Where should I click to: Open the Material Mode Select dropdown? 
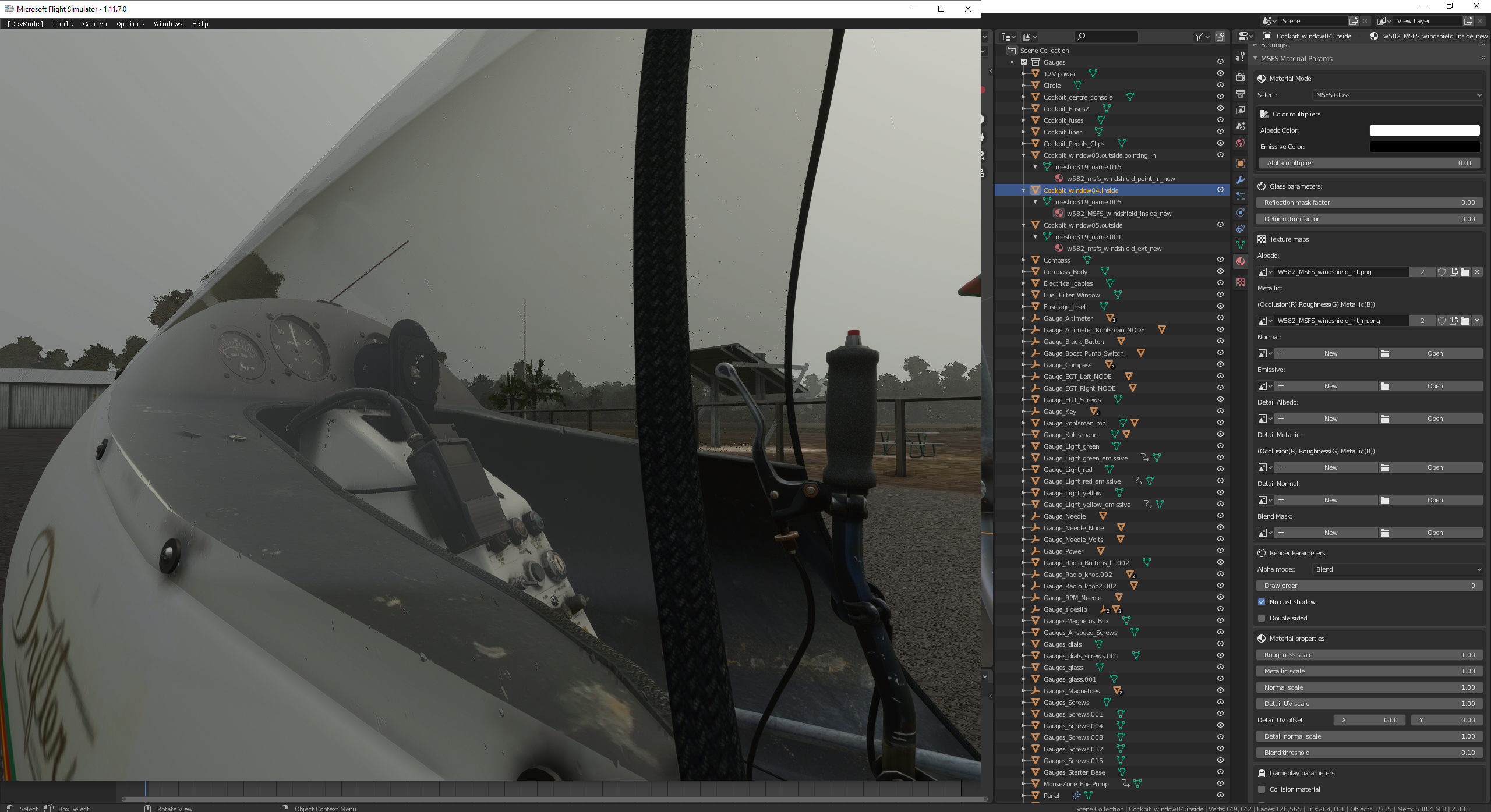coord(1397,95)
